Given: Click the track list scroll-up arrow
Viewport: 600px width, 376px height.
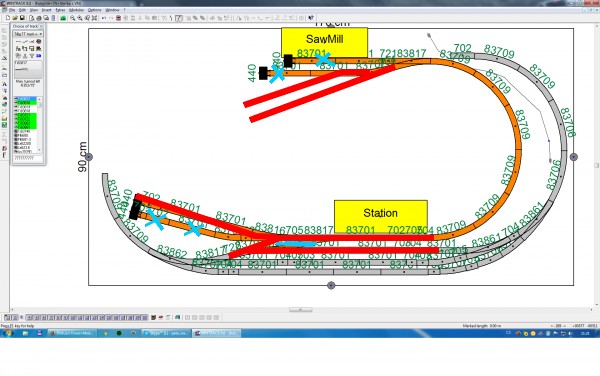Looking at the screenshot, I should pyautogui.click(x=39, y=99).
